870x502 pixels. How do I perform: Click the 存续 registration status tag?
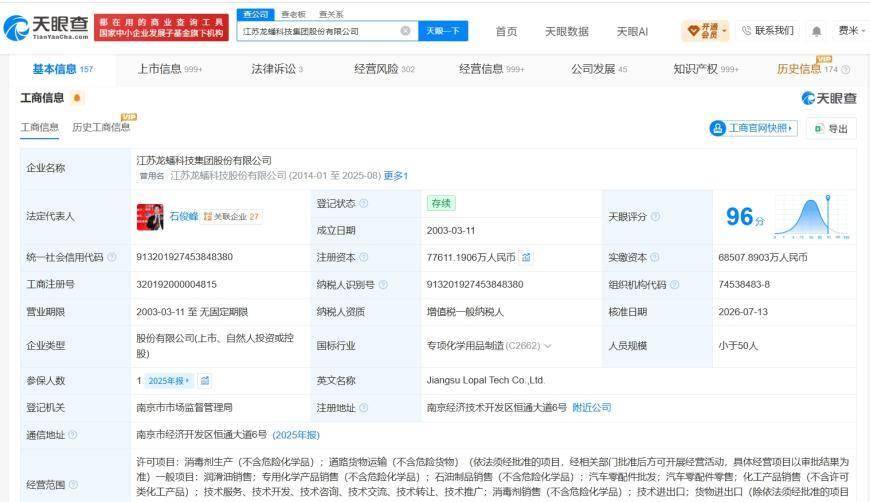point(441,204)
